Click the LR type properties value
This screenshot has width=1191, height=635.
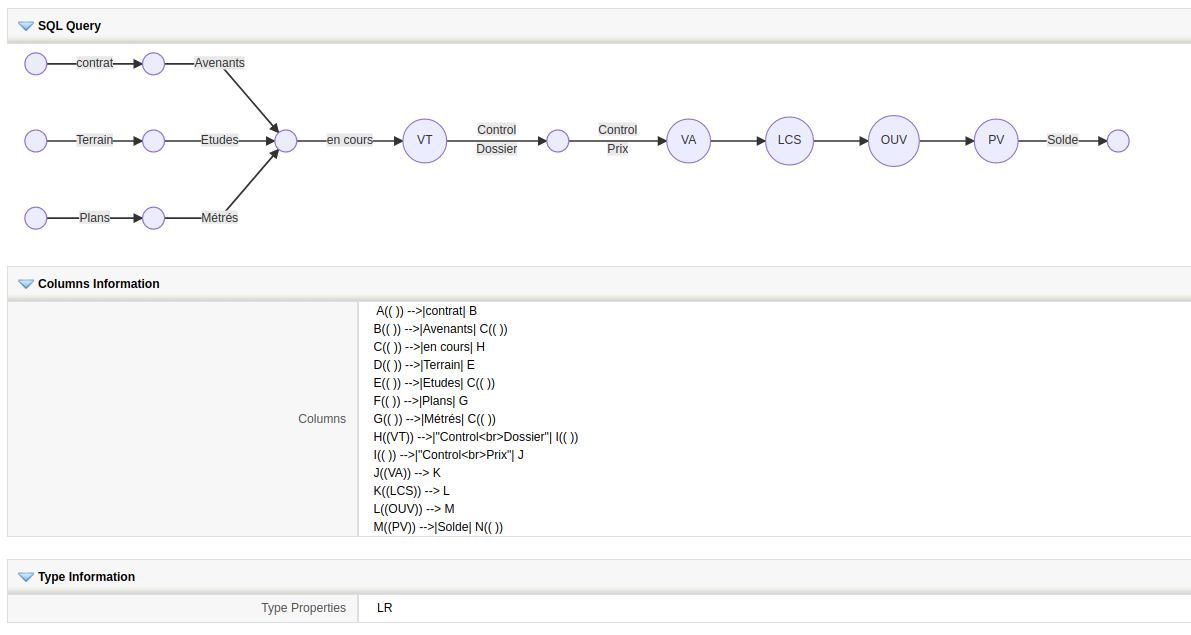[x=385, y=608]
